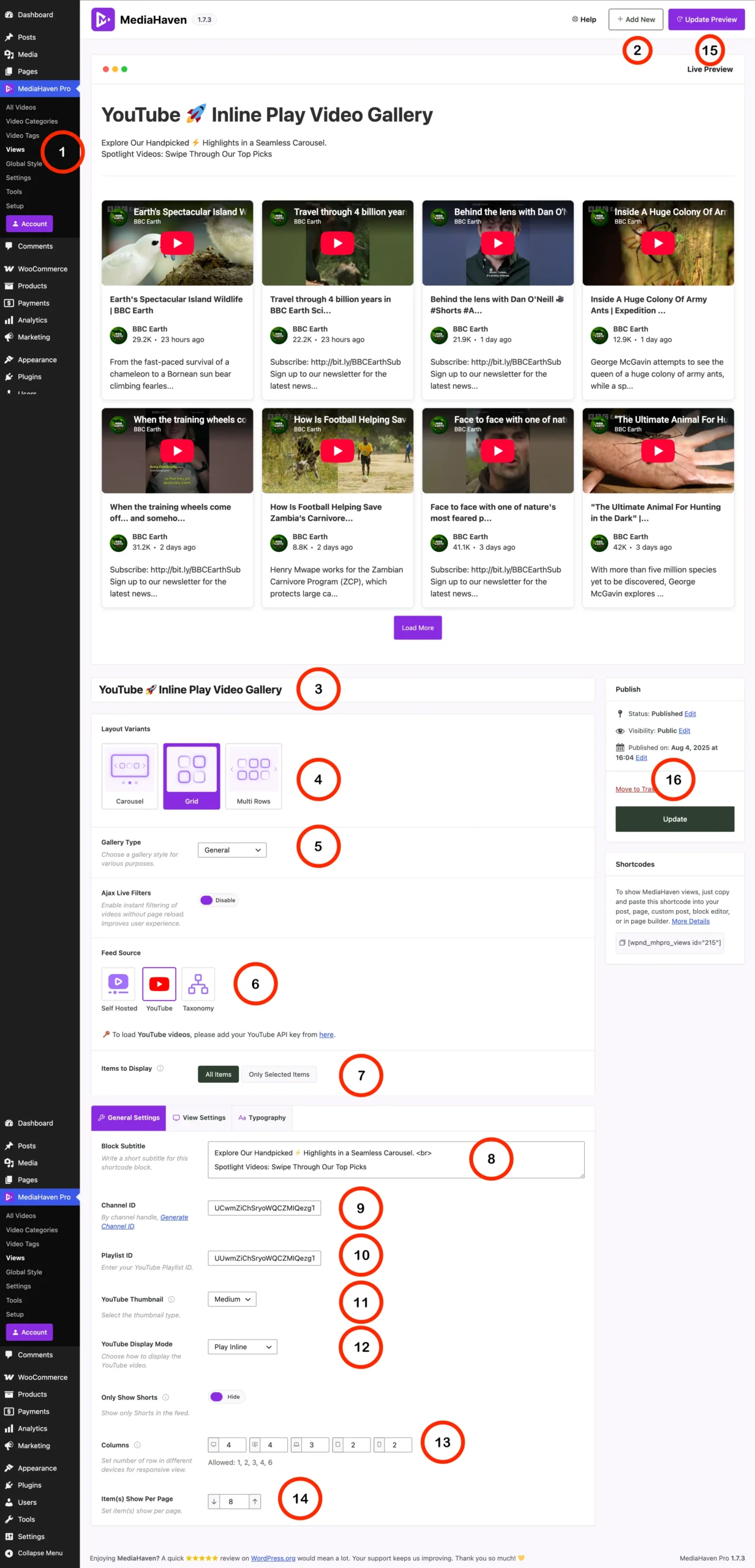Click the Block Subtitle text area

click(396, 1159)
